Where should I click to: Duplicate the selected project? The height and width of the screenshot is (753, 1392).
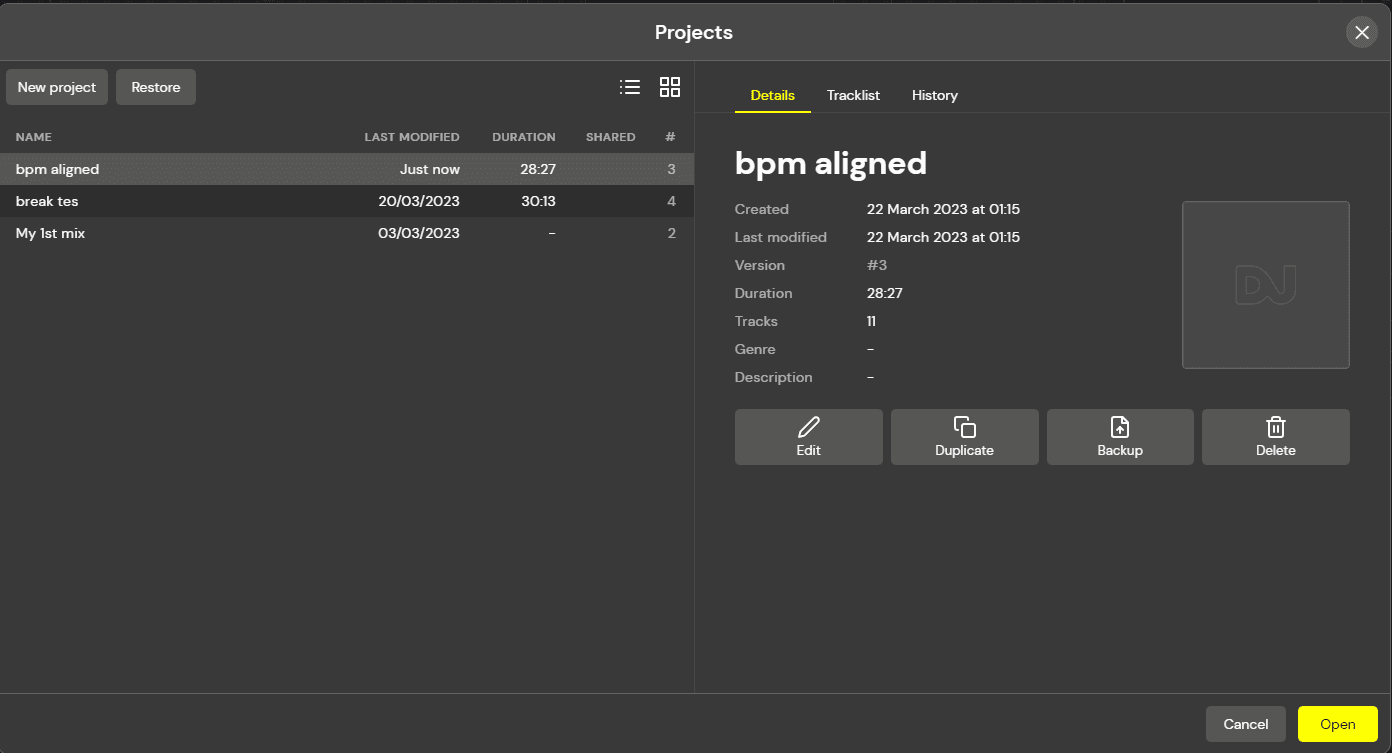click(965, 437)
